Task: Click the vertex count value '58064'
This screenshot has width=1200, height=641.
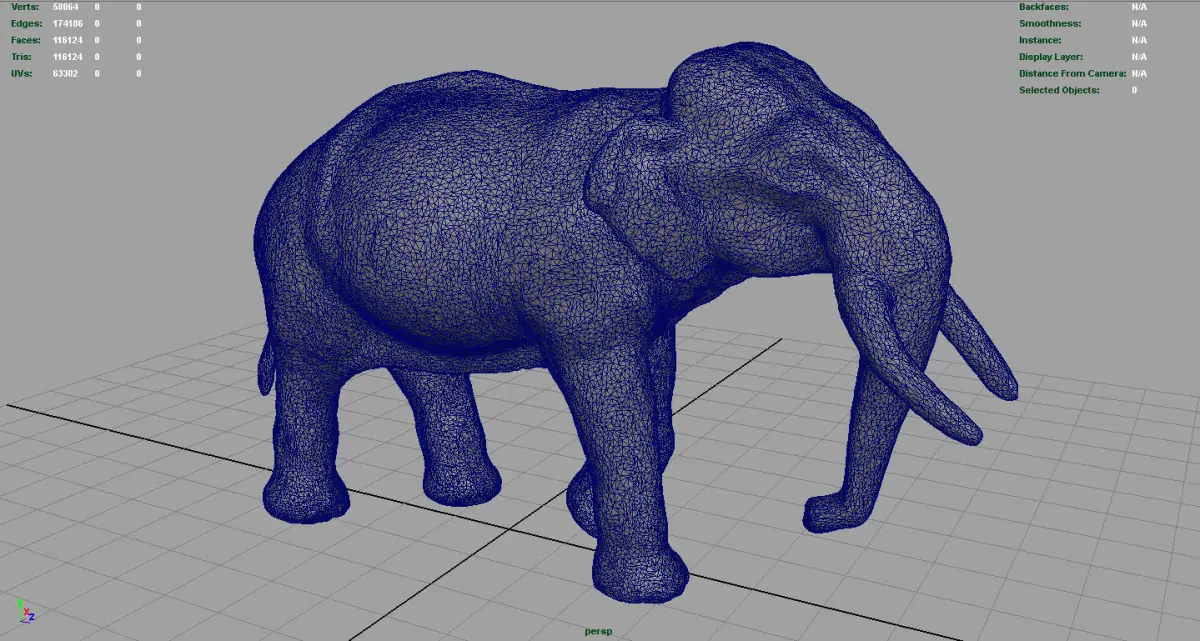Action: (x=66, y=7)
